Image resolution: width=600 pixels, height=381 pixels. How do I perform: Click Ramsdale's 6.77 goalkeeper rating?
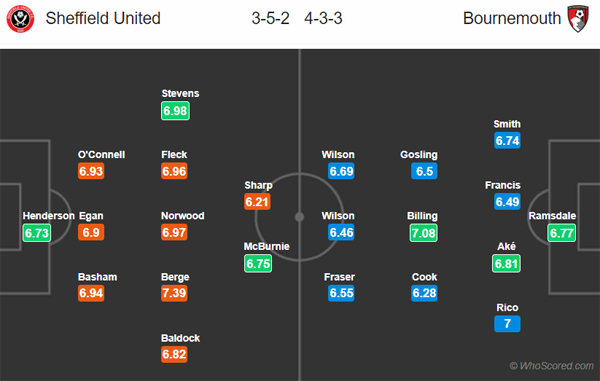point(562,233)
